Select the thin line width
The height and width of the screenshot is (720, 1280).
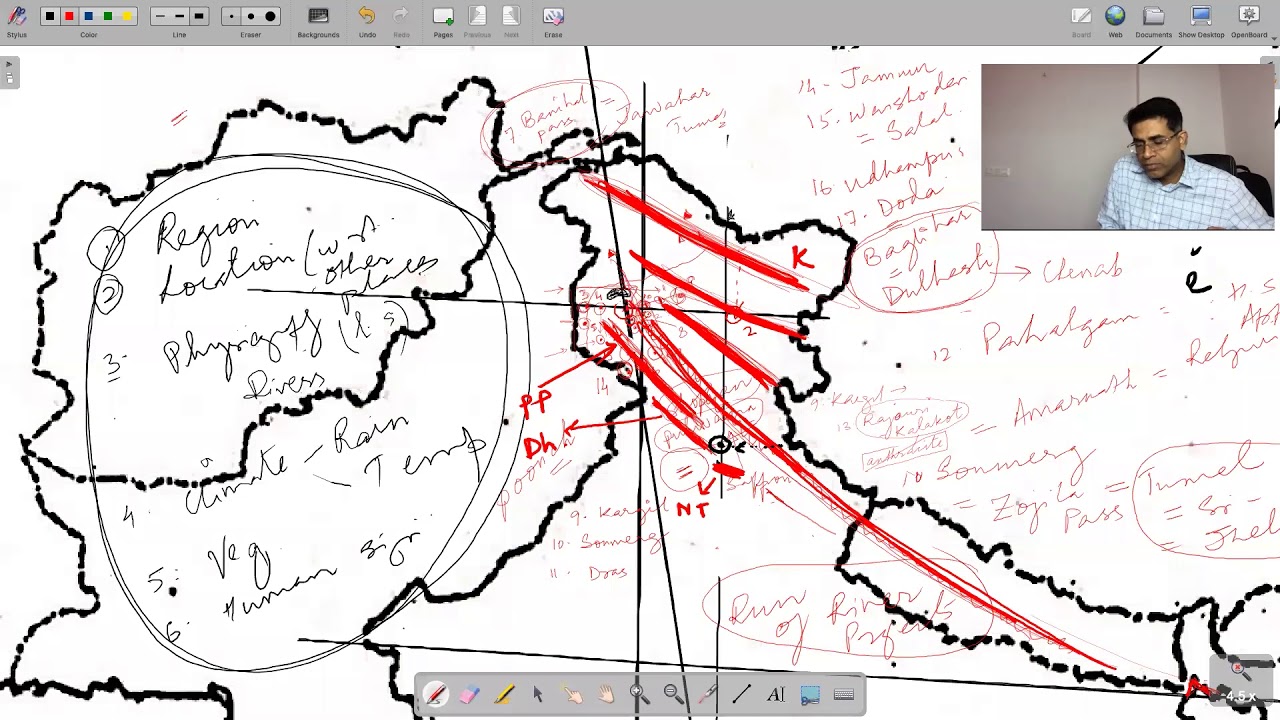pos(160,16)
